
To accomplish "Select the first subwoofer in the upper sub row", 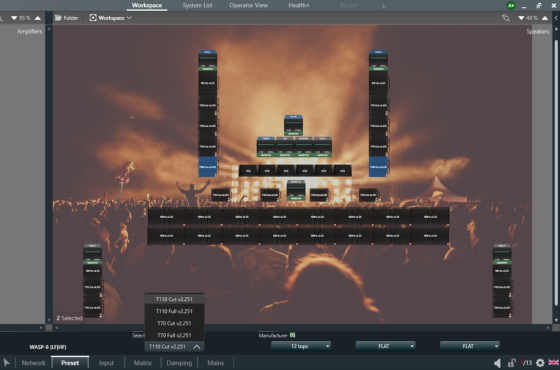I will tap(166, 217).
